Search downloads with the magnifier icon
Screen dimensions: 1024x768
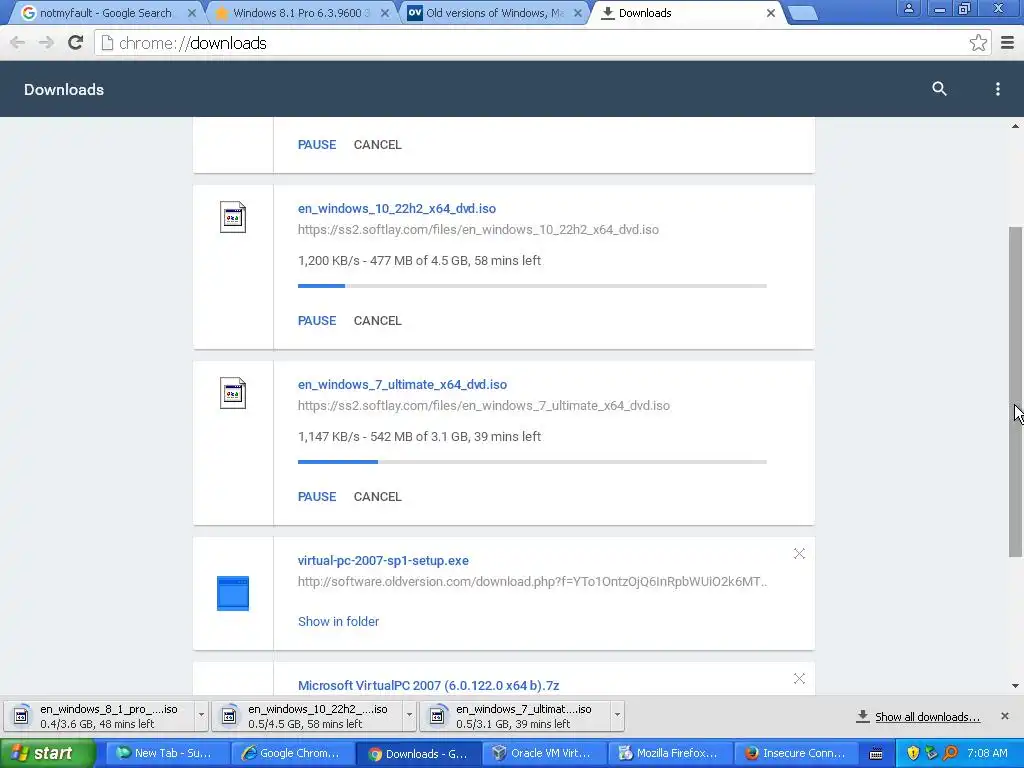[x=939, y=89]
